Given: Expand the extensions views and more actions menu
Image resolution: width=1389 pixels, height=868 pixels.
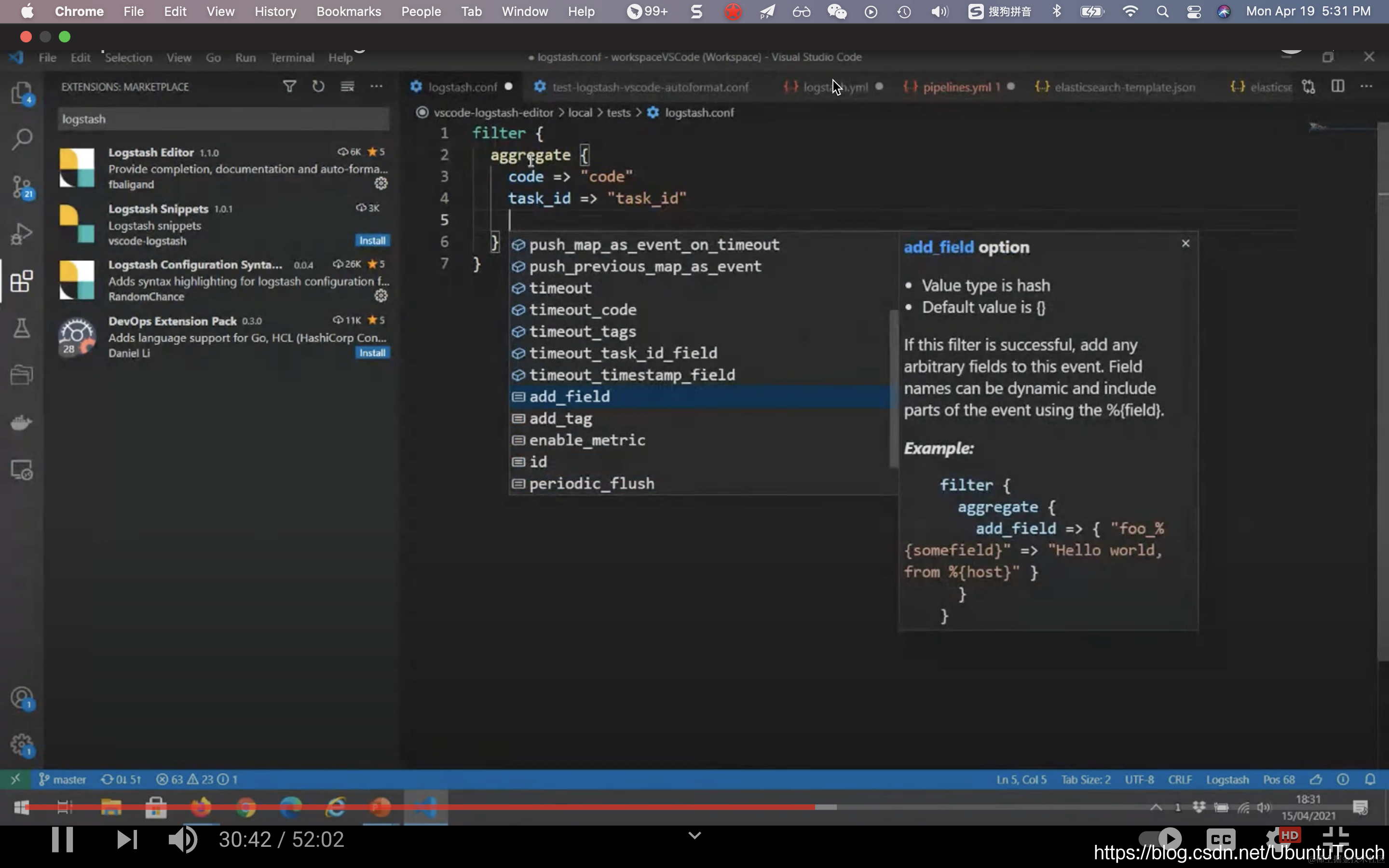Looking at the screenshot, I should click(376, 86).
